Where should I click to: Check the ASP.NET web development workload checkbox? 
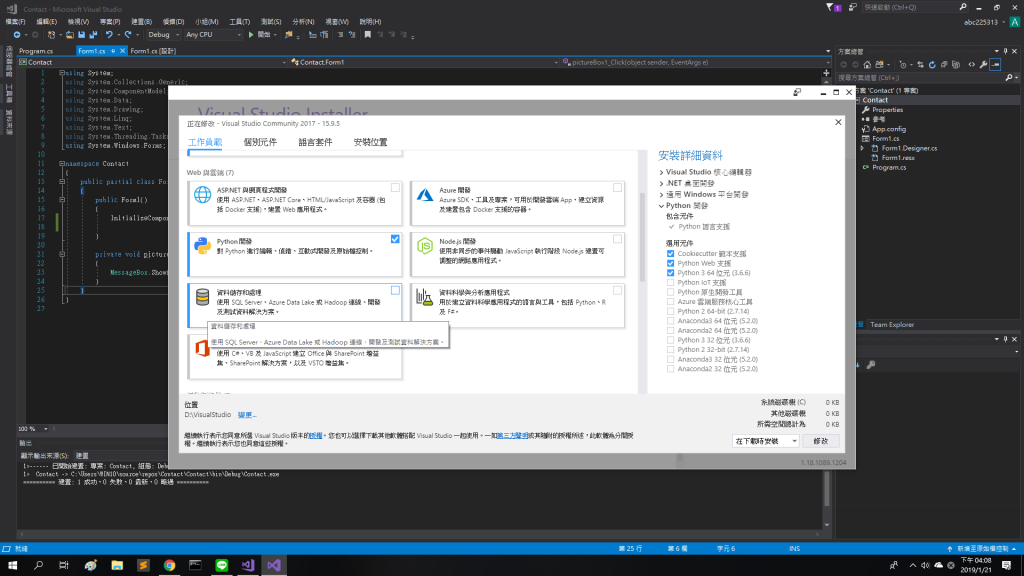point(395,188)
